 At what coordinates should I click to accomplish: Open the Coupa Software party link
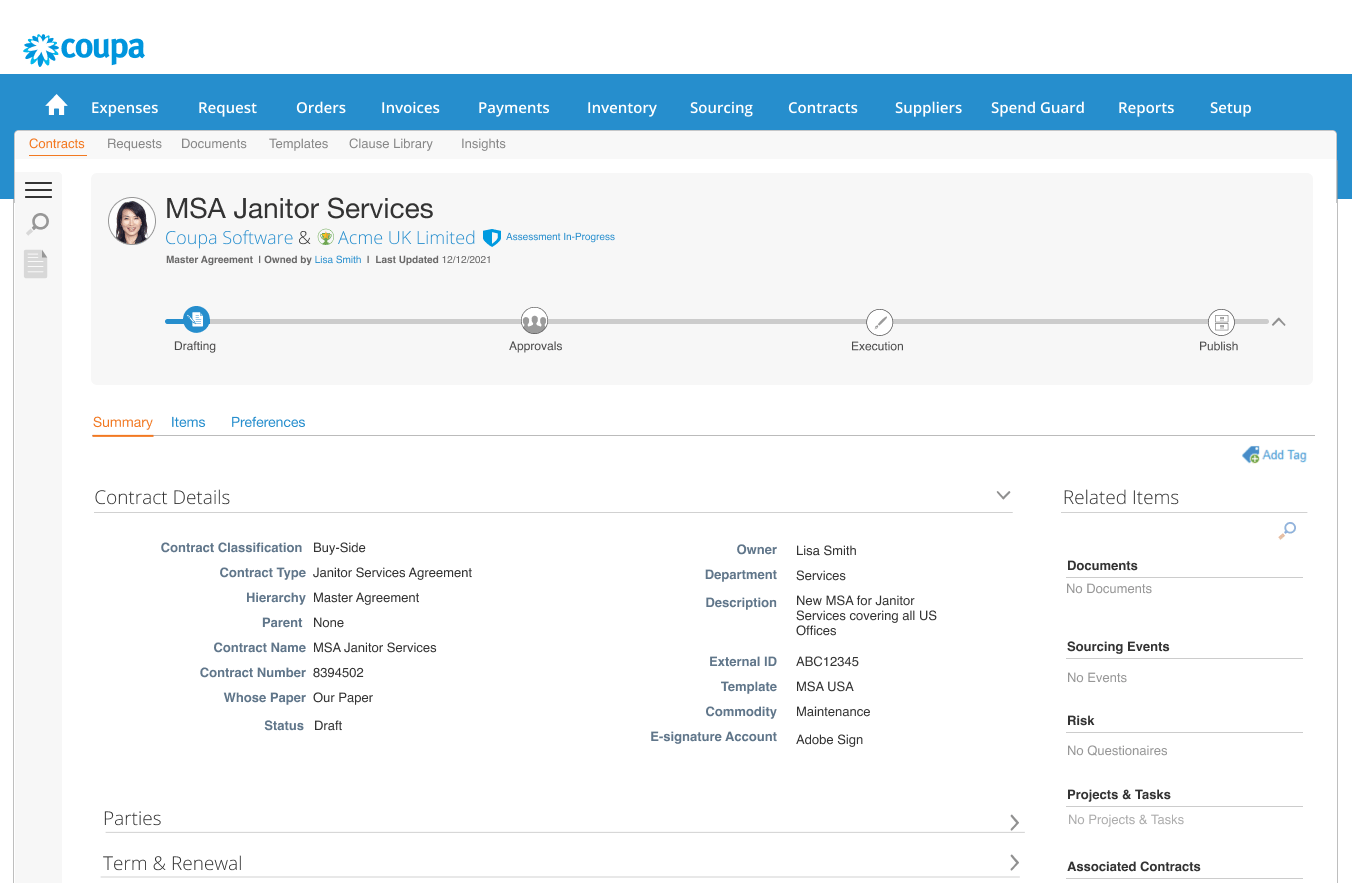(x=229, y=238)
